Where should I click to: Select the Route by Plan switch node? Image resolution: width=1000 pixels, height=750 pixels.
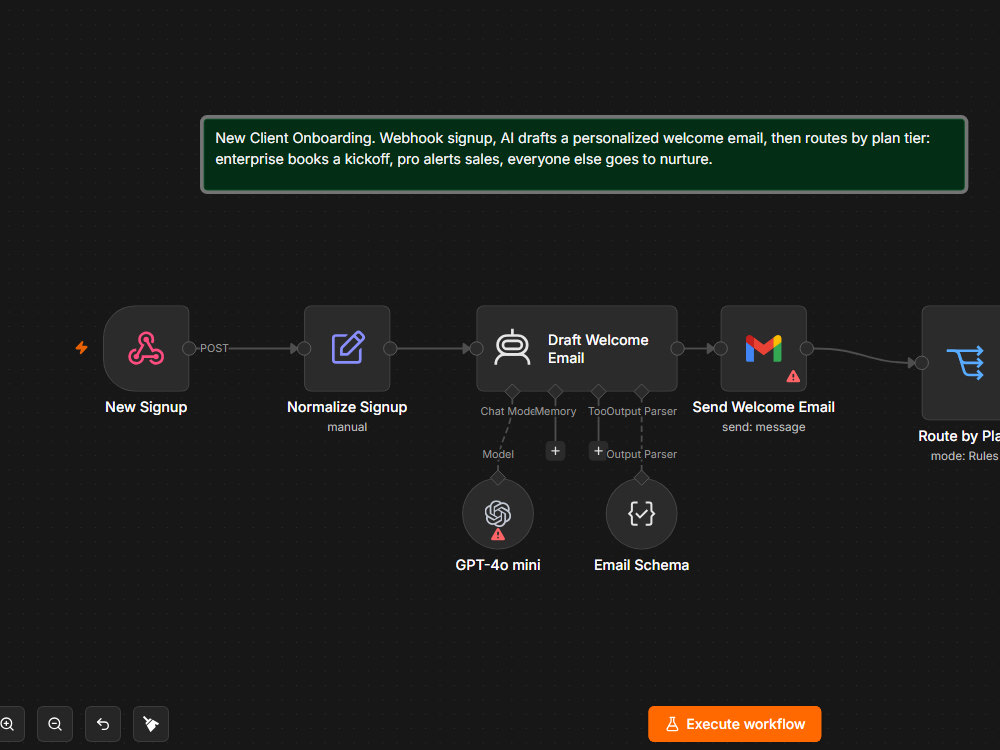[x=961, y=362]
